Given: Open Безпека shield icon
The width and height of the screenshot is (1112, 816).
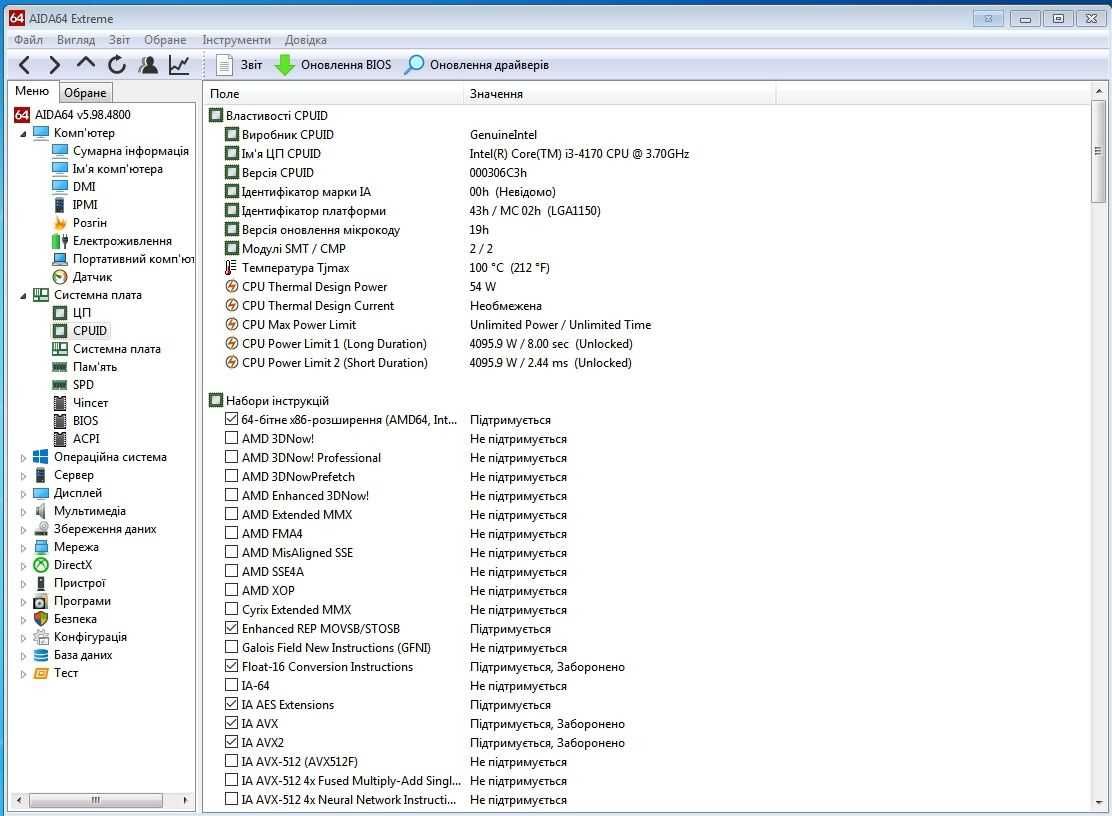Looking at the screenshot, I should 41,620.
